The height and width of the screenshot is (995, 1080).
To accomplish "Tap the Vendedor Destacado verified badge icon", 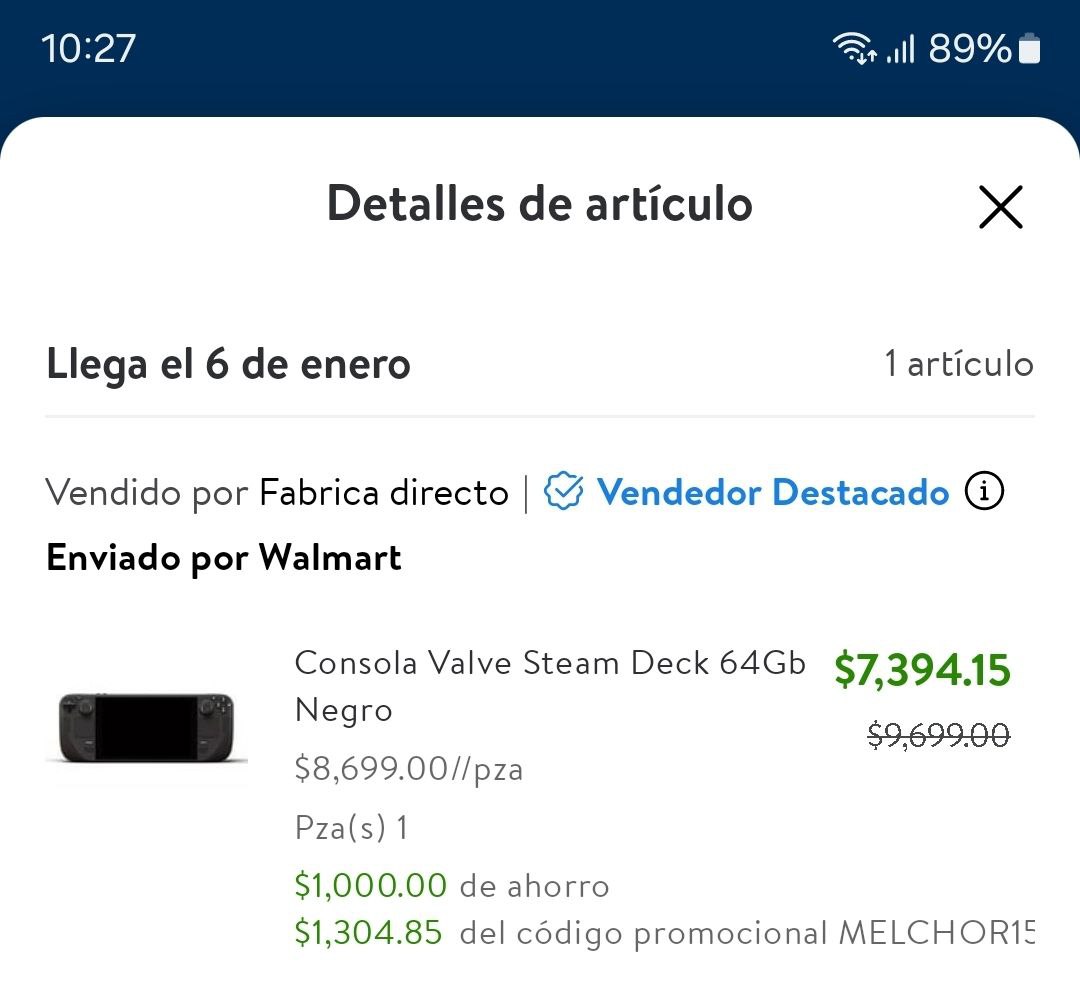I will [563, 491].
